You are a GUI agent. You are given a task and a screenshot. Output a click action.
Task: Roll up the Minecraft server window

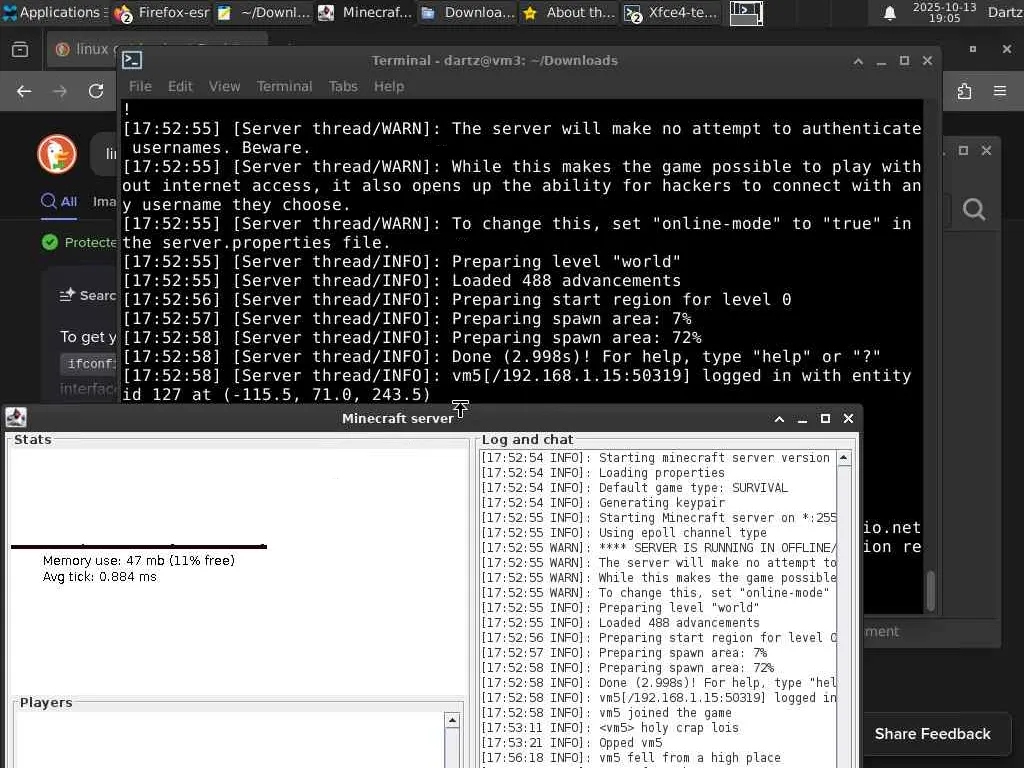coord(779,419)
